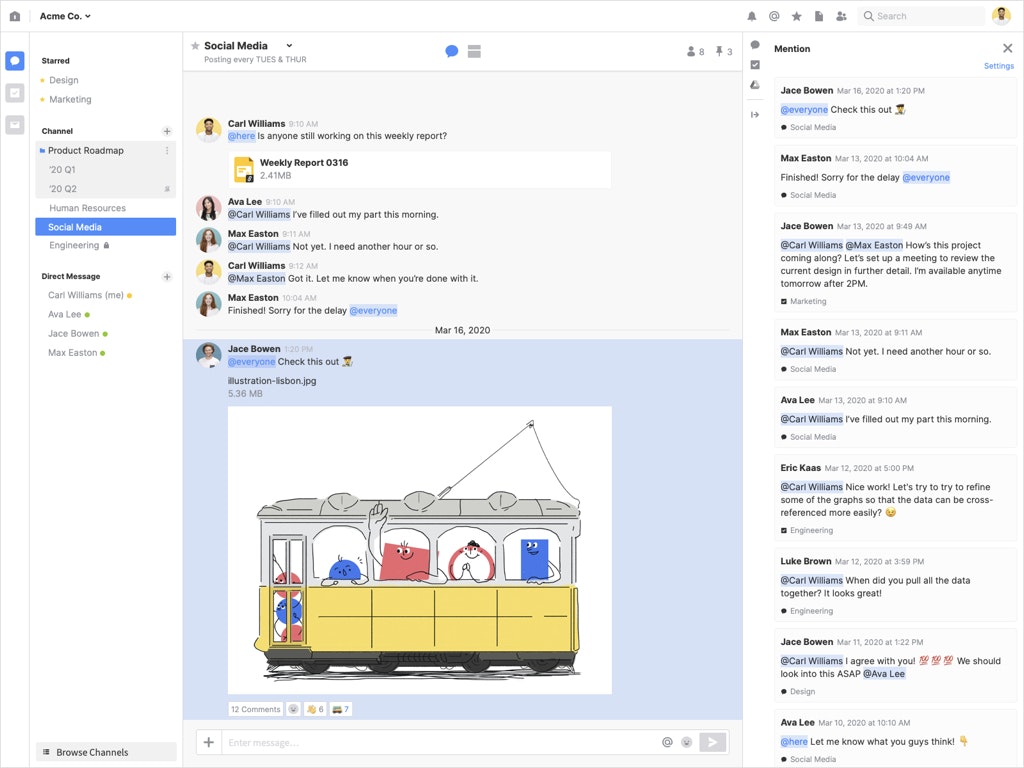Click the send message arrow button
This screenshot has width=1024, height=768.
coord(712,742)
